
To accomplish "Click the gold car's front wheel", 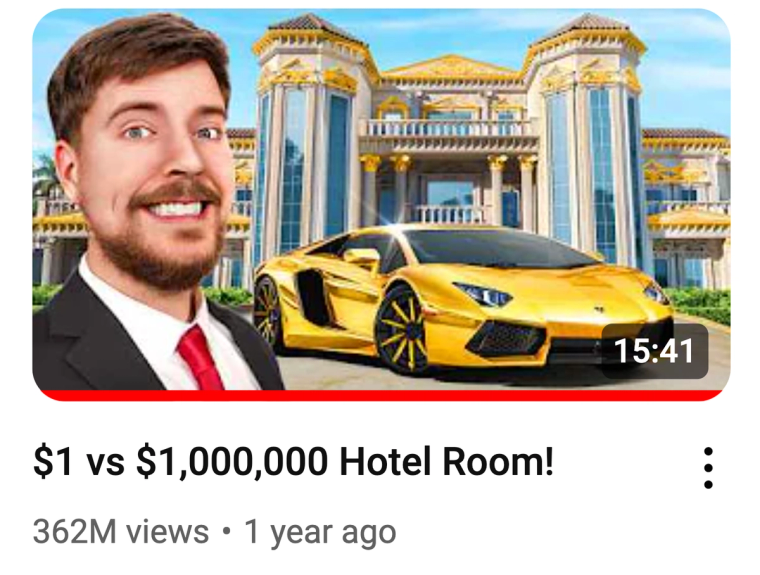I will pyautogui.click(x=402, y=331).
